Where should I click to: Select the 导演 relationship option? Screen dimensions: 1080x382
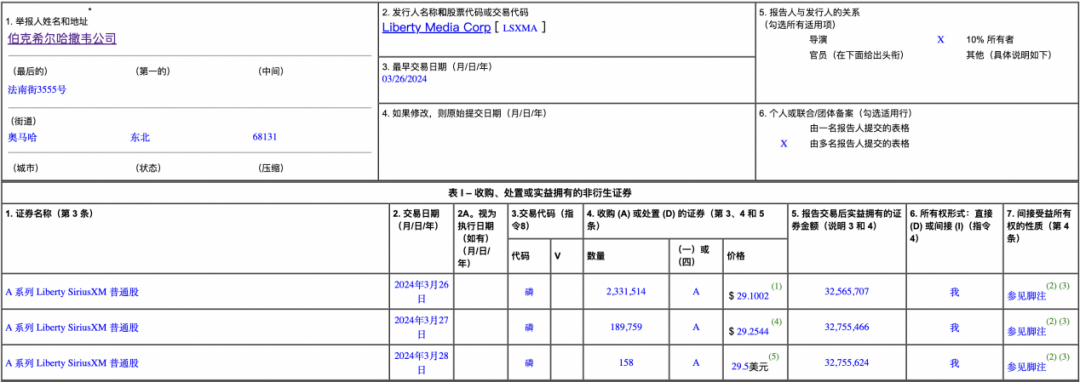tap(818, 40)
